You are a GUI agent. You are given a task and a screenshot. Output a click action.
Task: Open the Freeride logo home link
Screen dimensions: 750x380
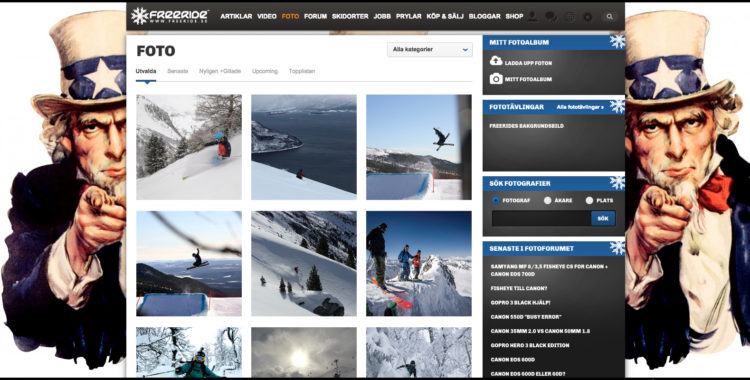pos(170,16)
